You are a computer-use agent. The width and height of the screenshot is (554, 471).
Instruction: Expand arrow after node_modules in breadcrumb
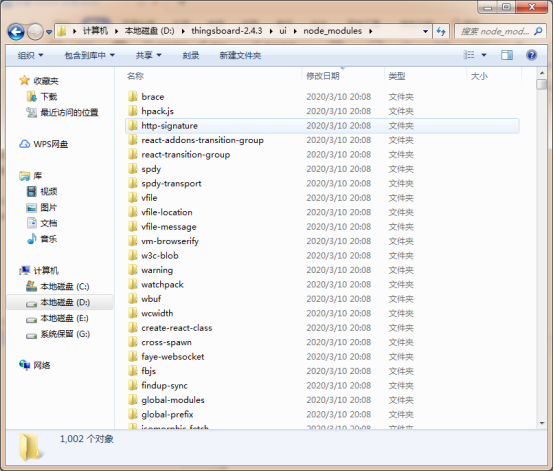point(371,31)
